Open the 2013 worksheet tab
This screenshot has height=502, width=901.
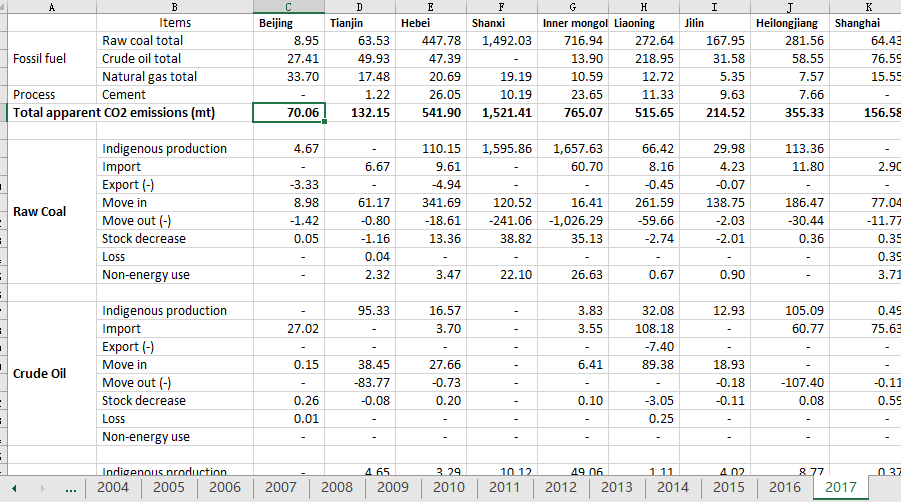click(617, 488)
